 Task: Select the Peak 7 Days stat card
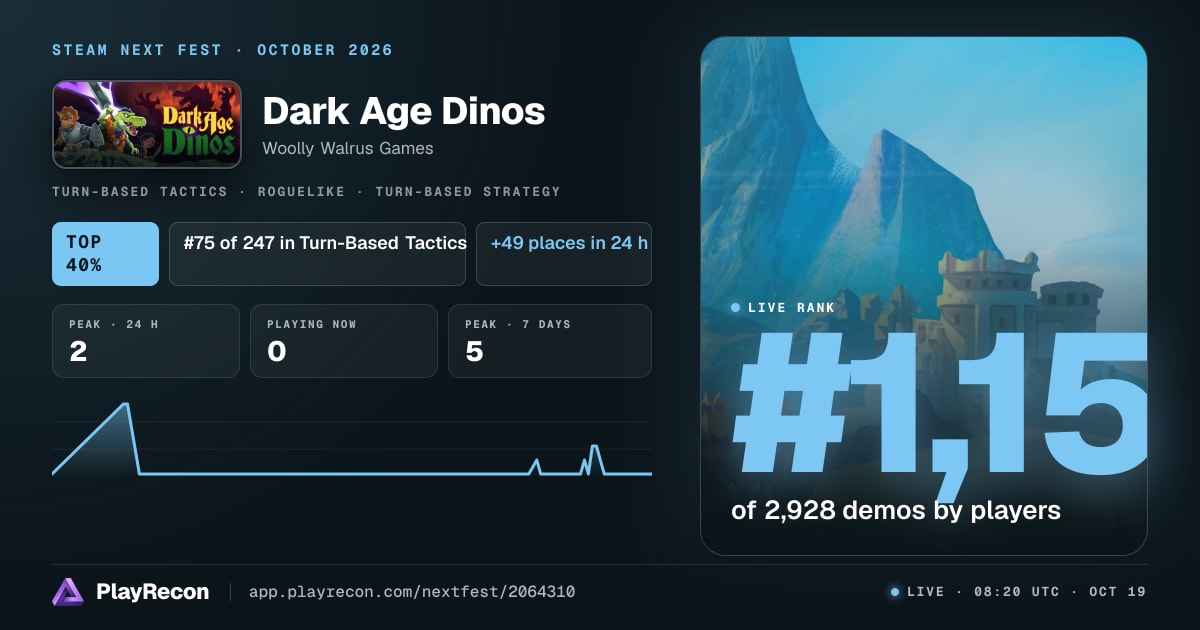coord(550,341)
